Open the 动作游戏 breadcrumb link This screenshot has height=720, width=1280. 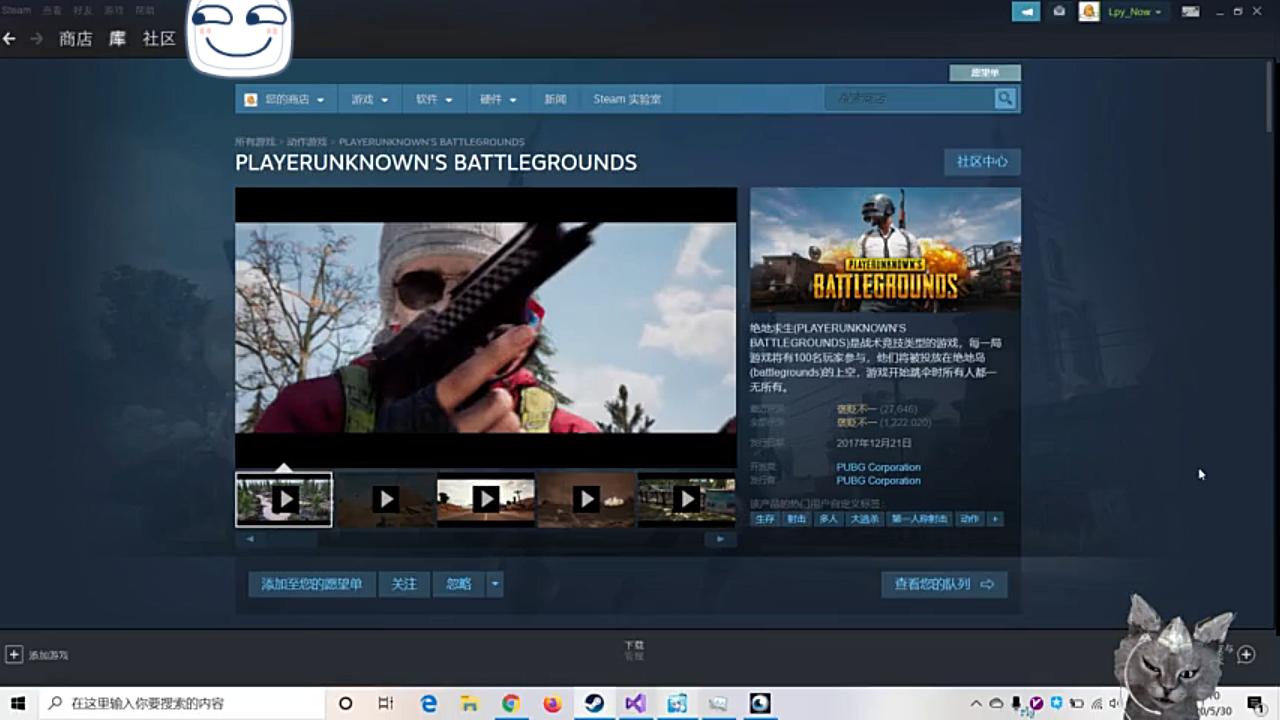pos(307,142)
